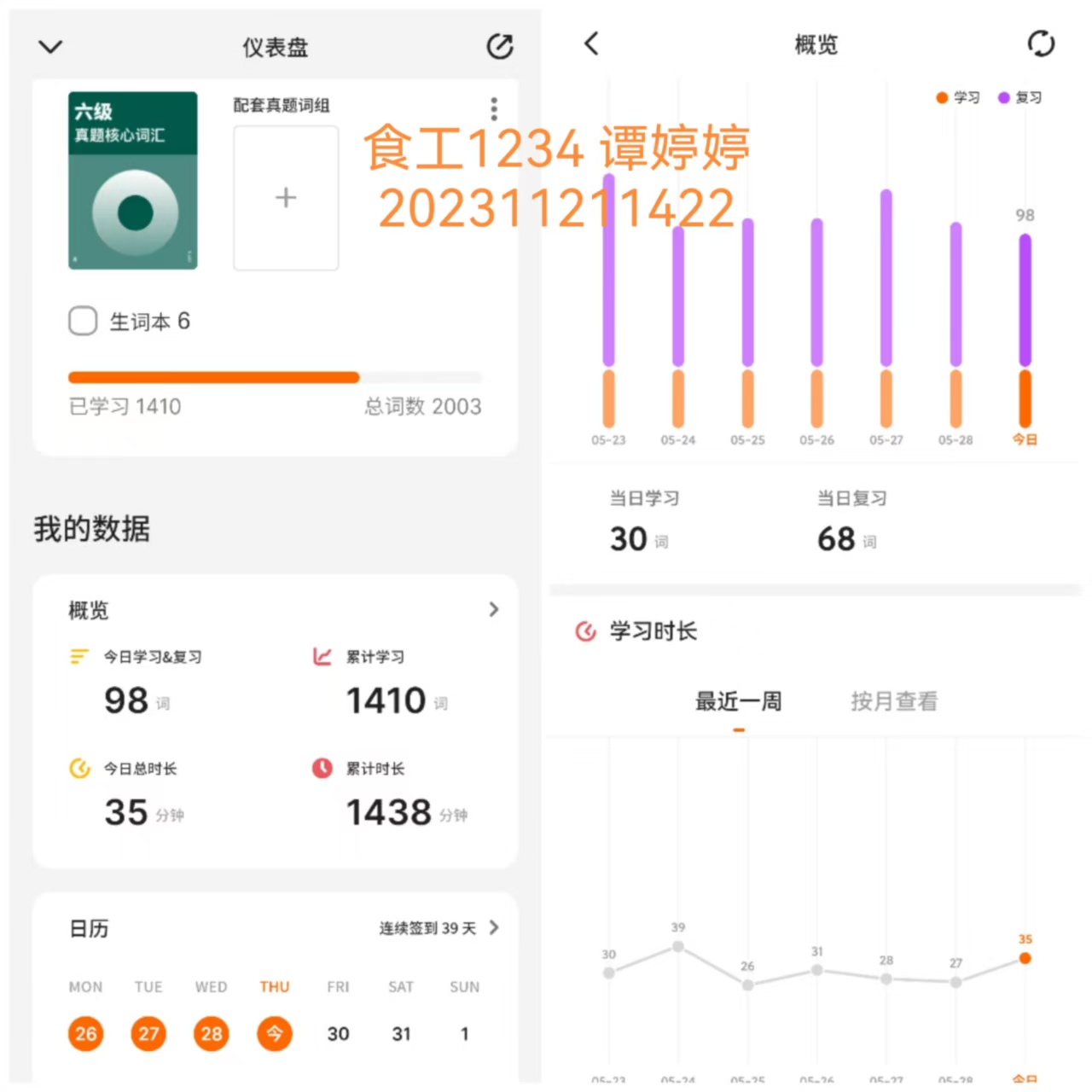Image resolution: width=1092 pixels, height=1092 pixels.
Task: Collapse the dashboard with the down chevron
Action: [x=51, y=46]
